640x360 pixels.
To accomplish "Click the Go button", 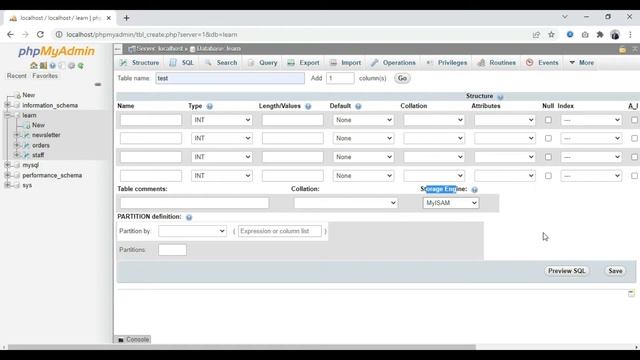I will (402, 78).
